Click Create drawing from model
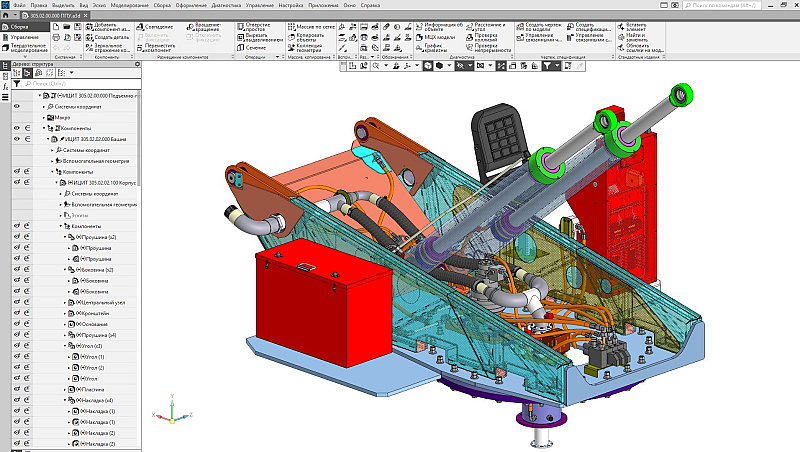This screenshot has height=452, width=800. [x=518, y=26]
